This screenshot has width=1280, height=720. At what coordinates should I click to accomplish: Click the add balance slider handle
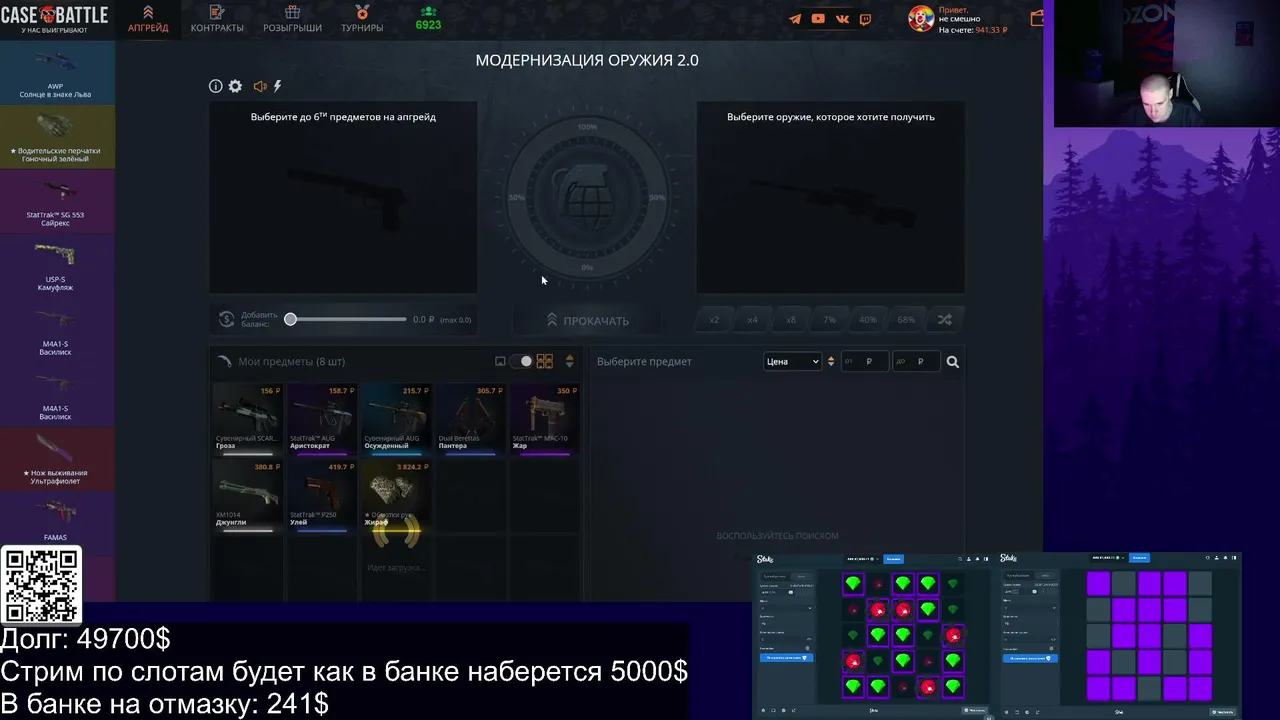click(290, 319)
